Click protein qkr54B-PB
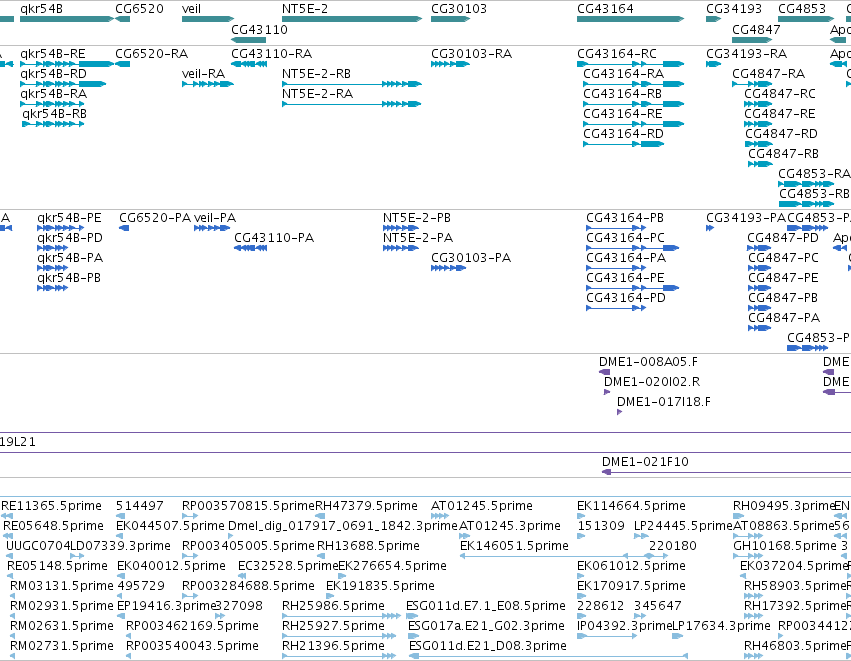 tap(52, 288)
